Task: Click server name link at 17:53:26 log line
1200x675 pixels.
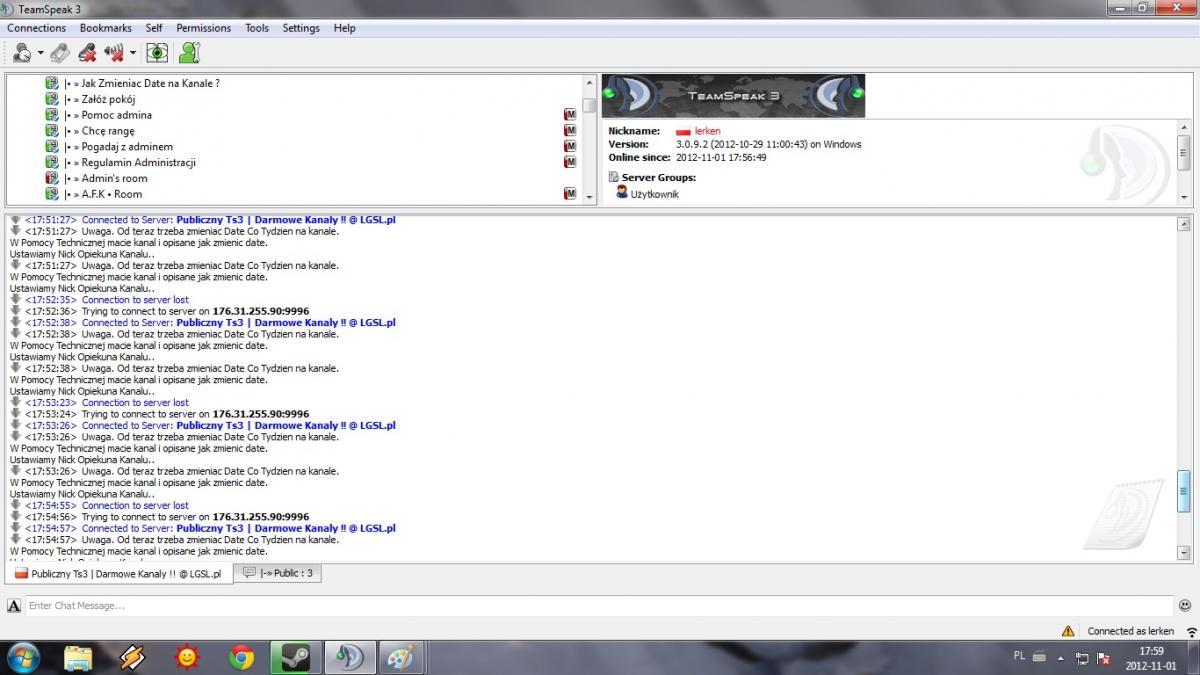Action: (x=286, y=425)
